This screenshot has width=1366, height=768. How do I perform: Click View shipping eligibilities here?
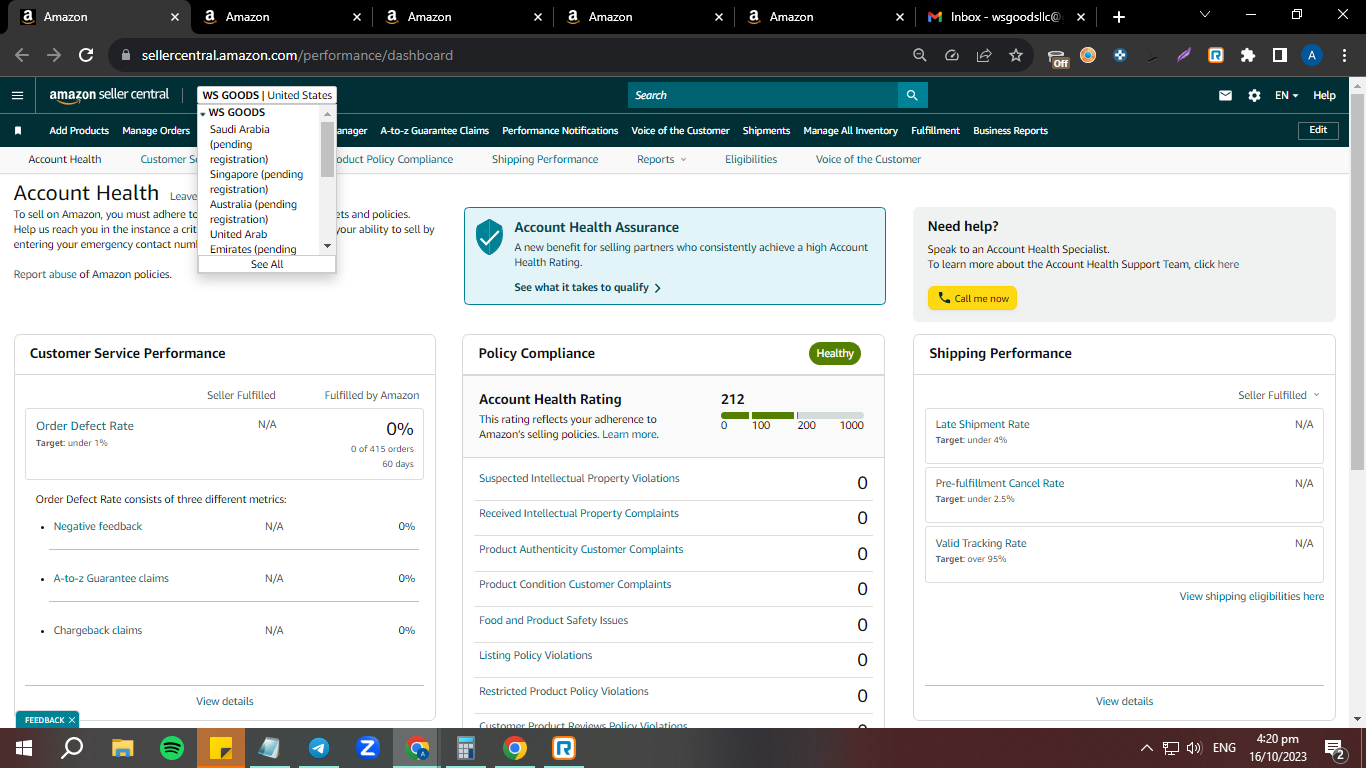(1252, 596)
